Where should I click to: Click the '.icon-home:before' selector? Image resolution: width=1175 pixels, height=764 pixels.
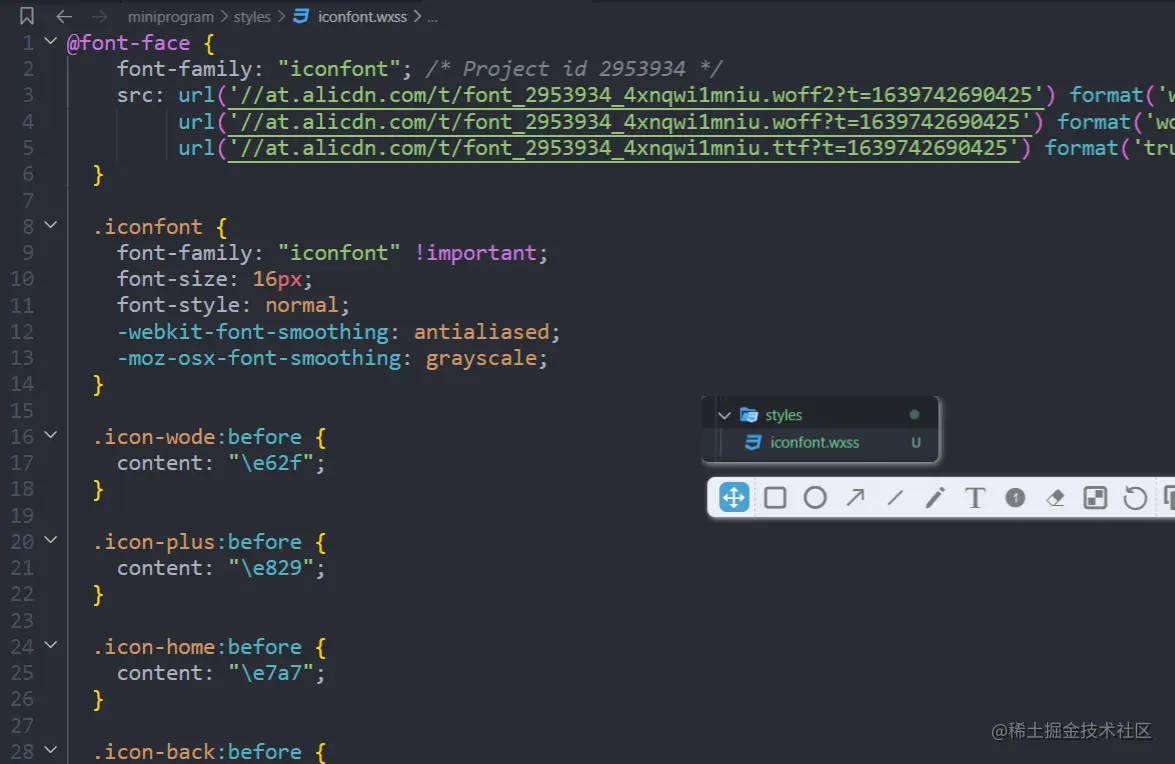pyautogui.click(x=197, y=646)
